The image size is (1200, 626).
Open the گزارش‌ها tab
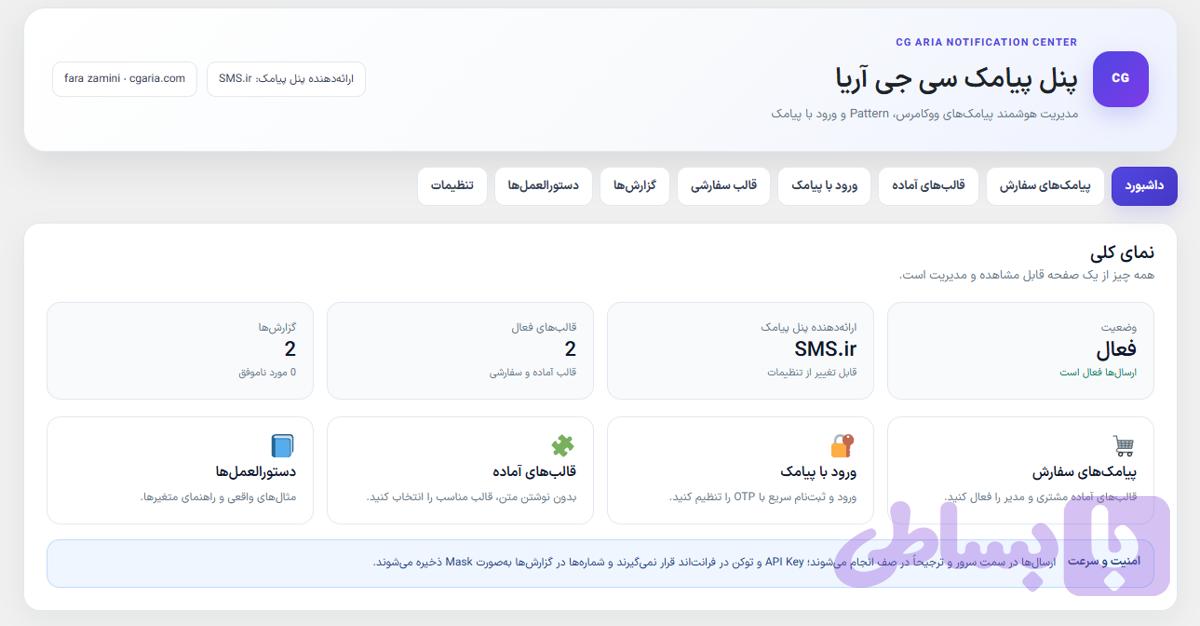pyautogui.click(x=634, y=186)
